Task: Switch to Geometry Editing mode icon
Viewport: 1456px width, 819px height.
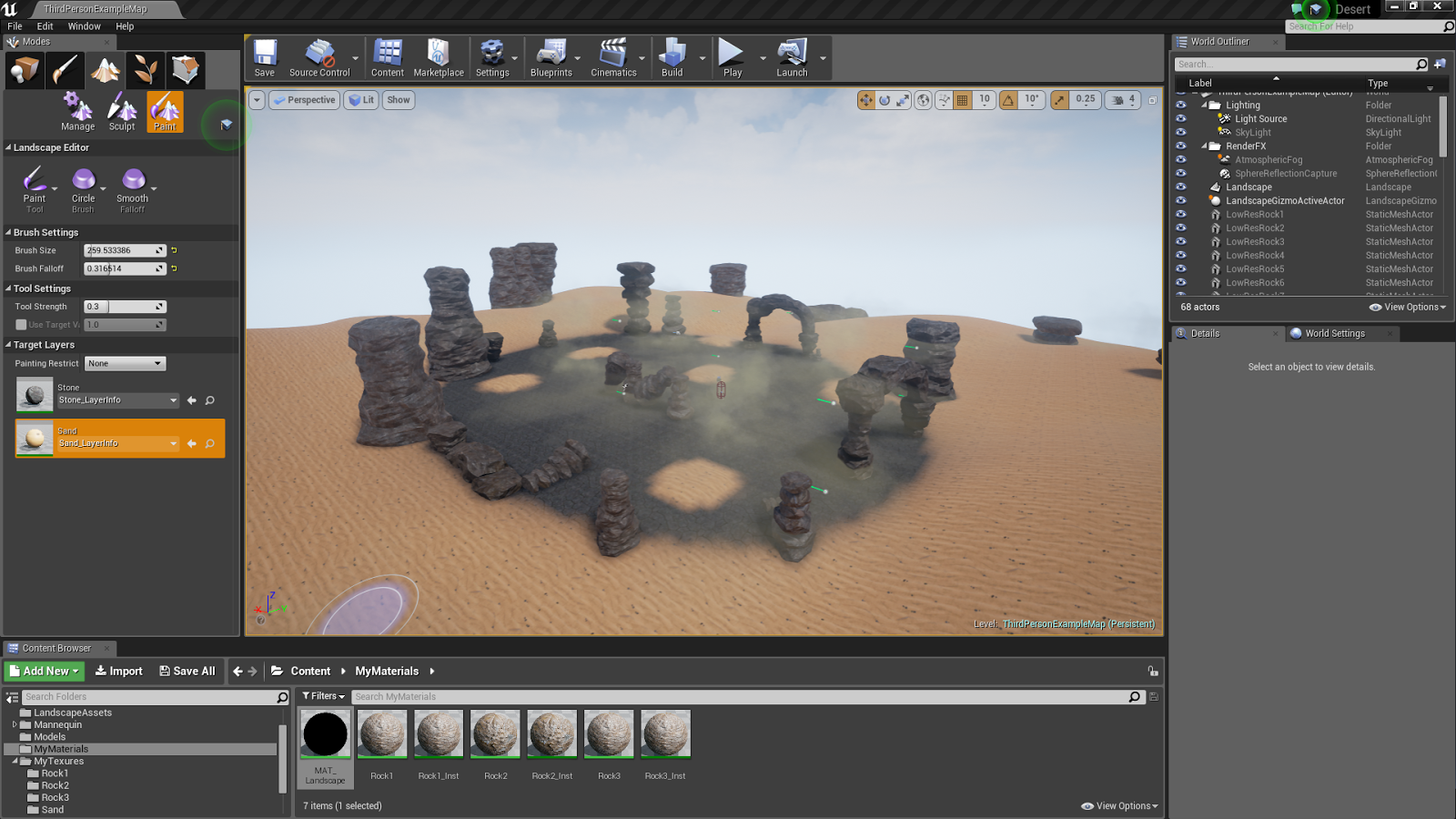Action: [186, 70]
